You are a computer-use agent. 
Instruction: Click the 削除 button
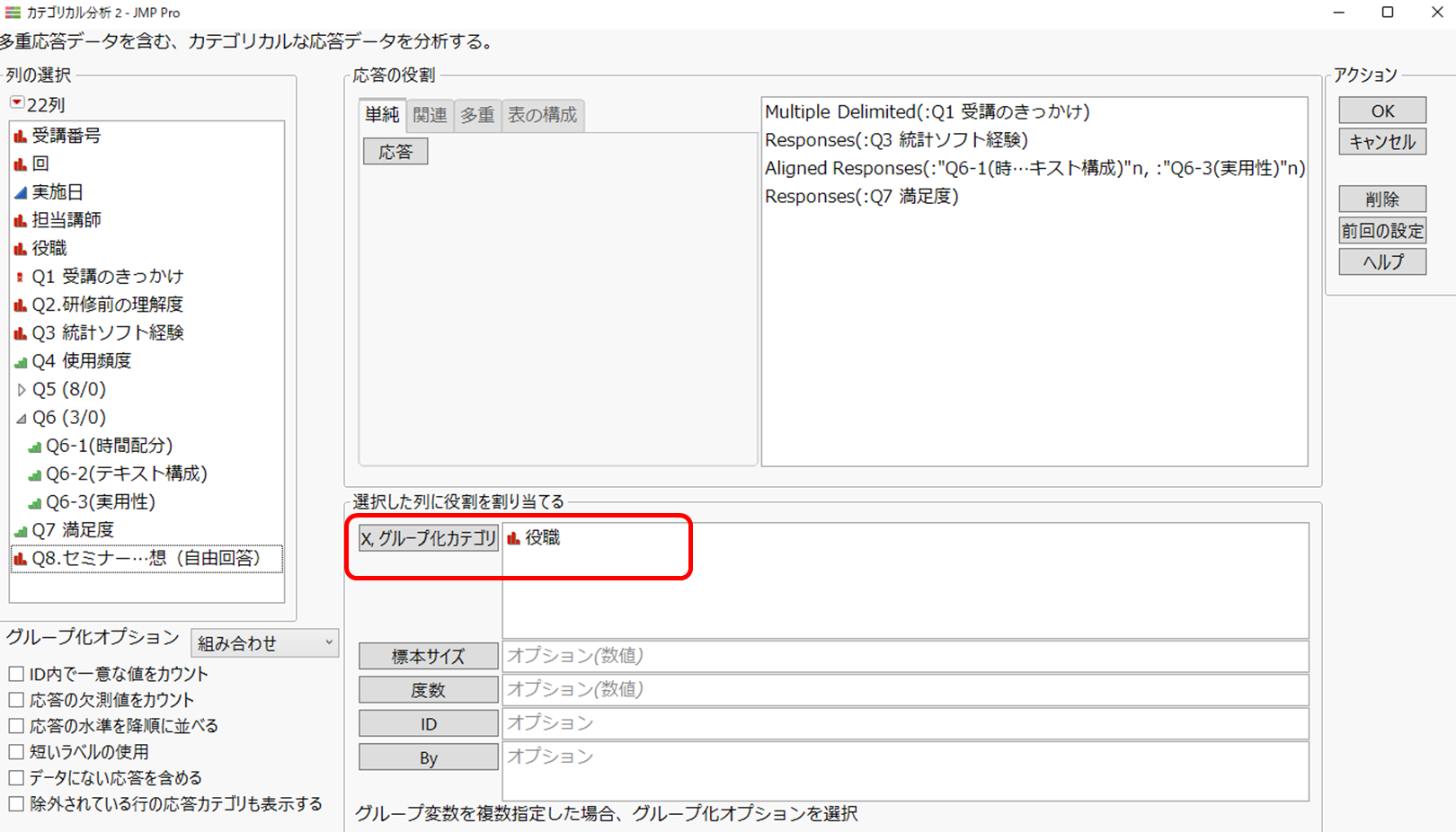1382,199
